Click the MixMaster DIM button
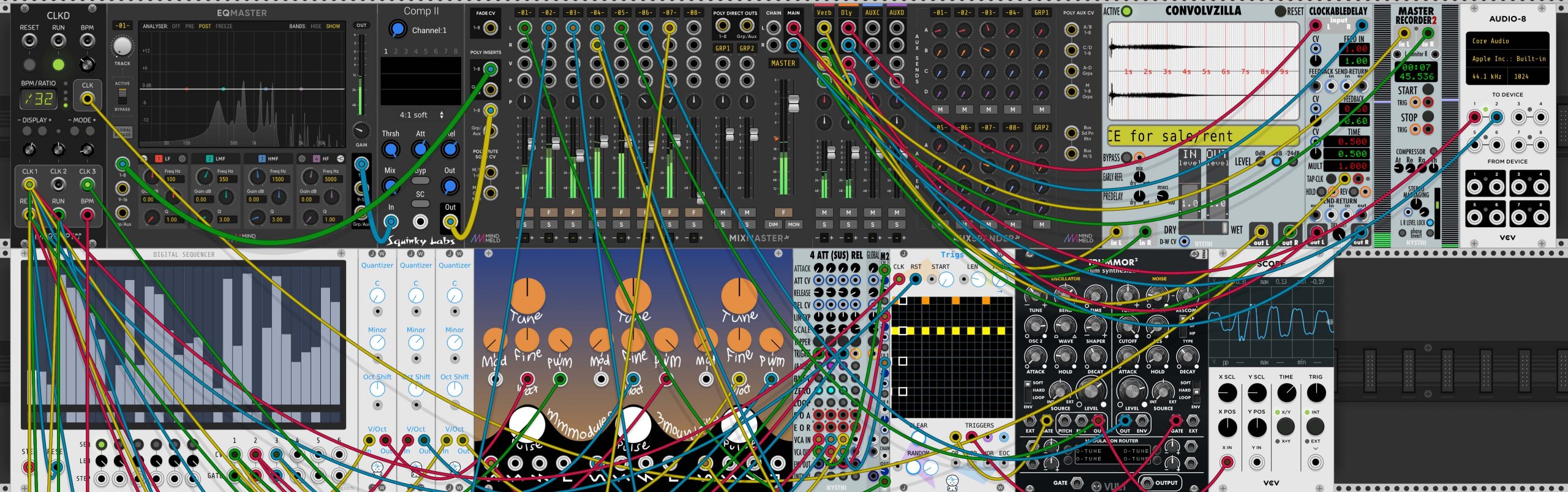 774,224
